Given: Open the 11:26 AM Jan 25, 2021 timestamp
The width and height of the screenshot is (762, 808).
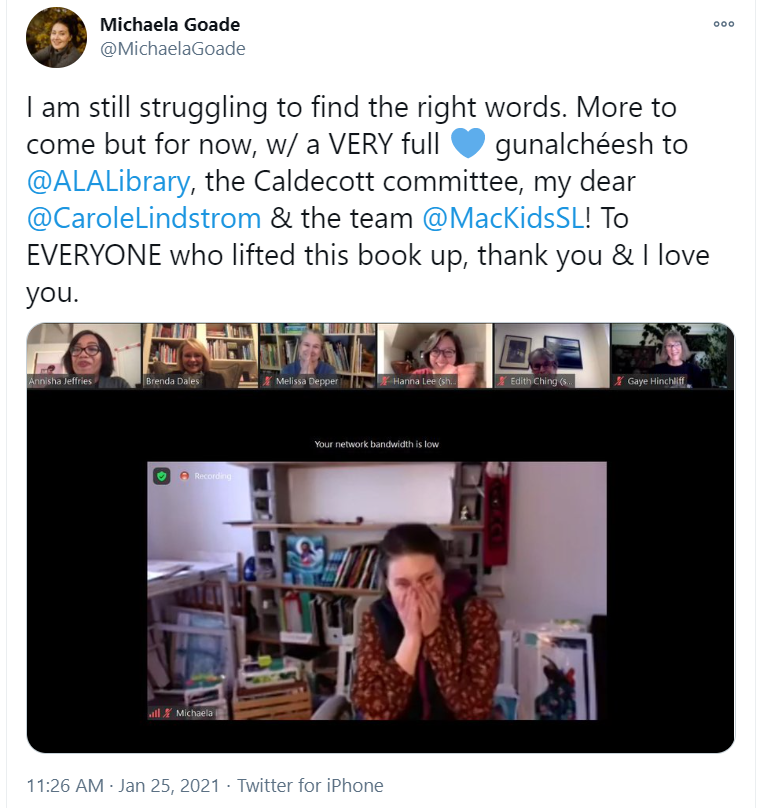Looking at the screenshot, I should pos(123,786).
